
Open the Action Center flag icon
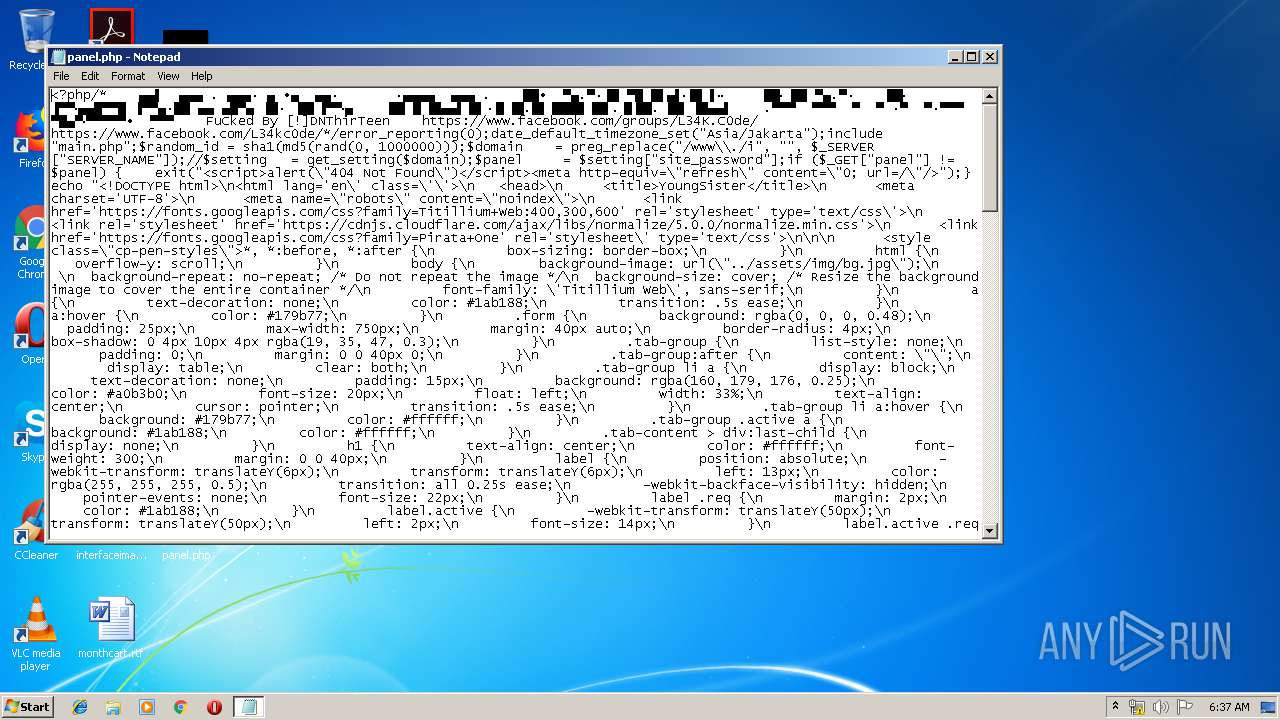(x=1185, y=707)
